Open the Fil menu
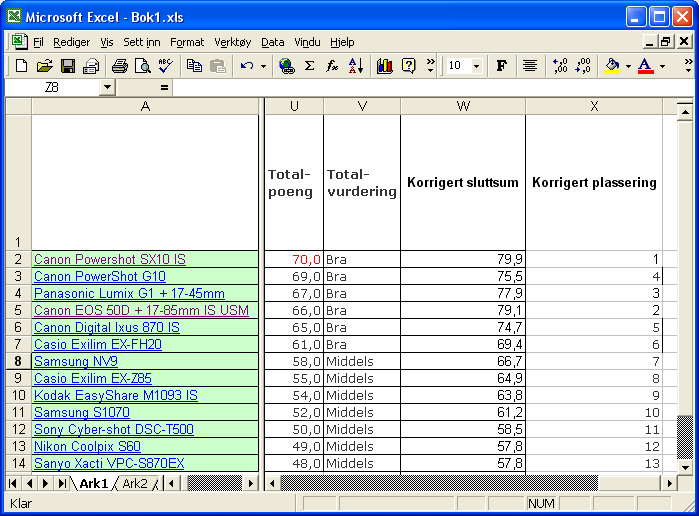The width and height of the screenshot is (699, 516). pyautogui.click(x=38, y=42)
